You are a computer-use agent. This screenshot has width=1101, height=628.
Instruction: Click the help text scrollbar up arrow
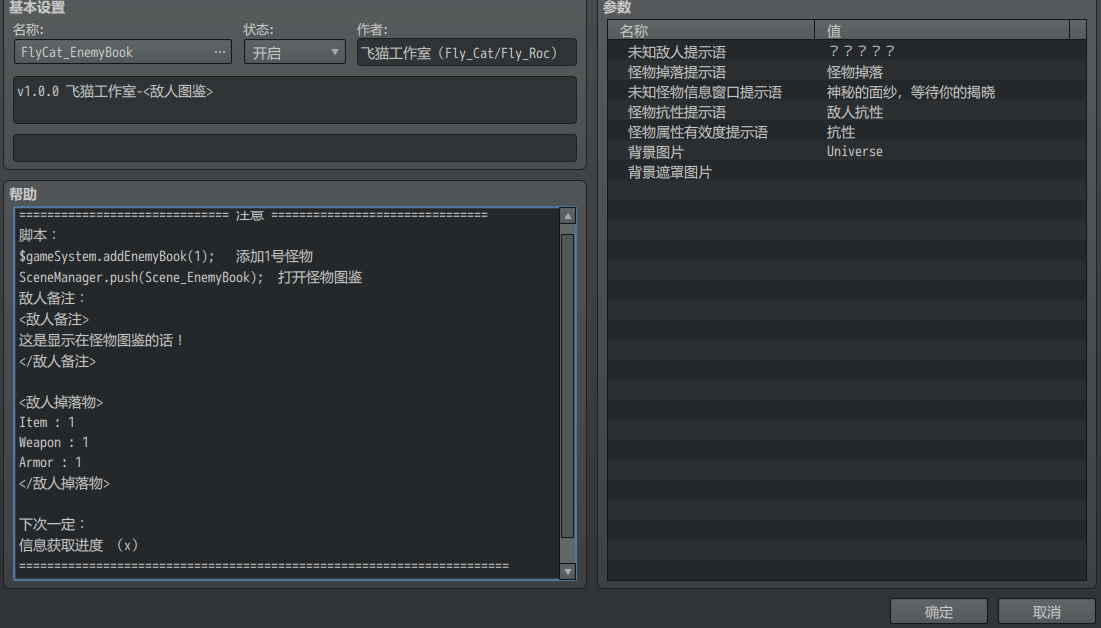point(568,216)
